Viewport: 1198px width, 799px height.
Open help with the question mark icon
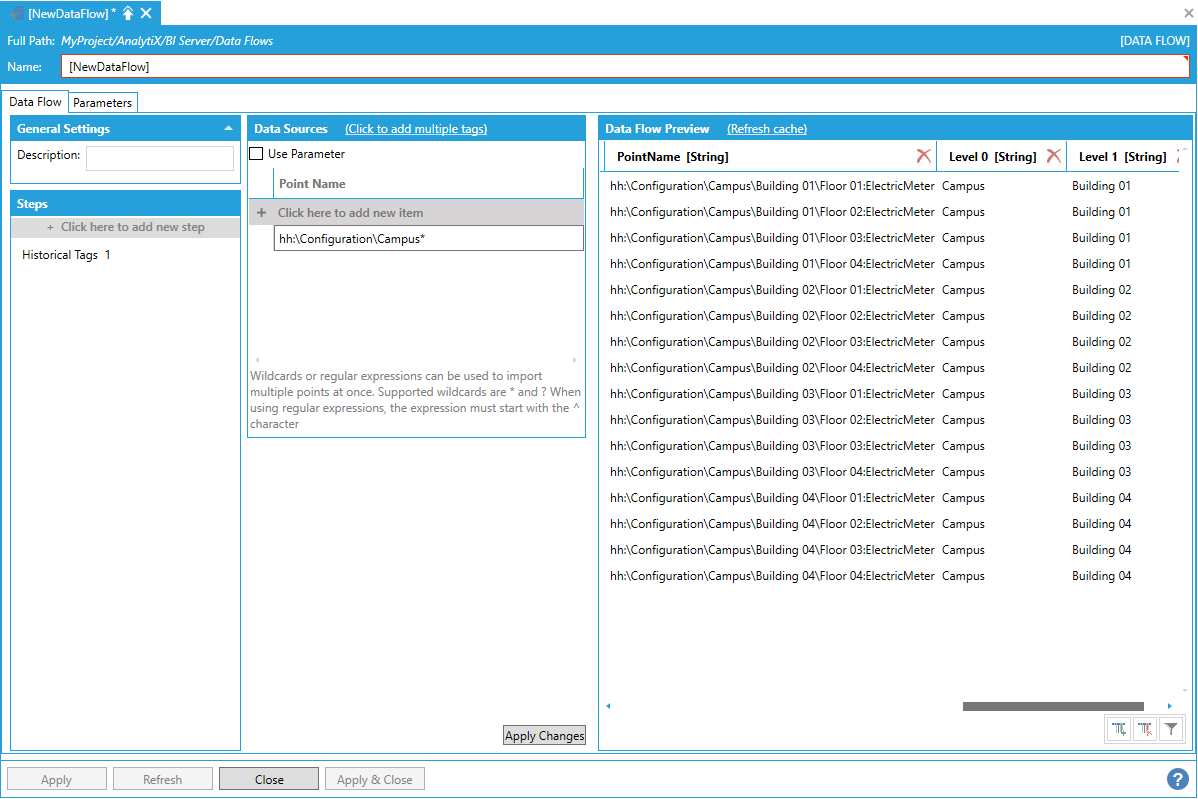point(1177,779)
